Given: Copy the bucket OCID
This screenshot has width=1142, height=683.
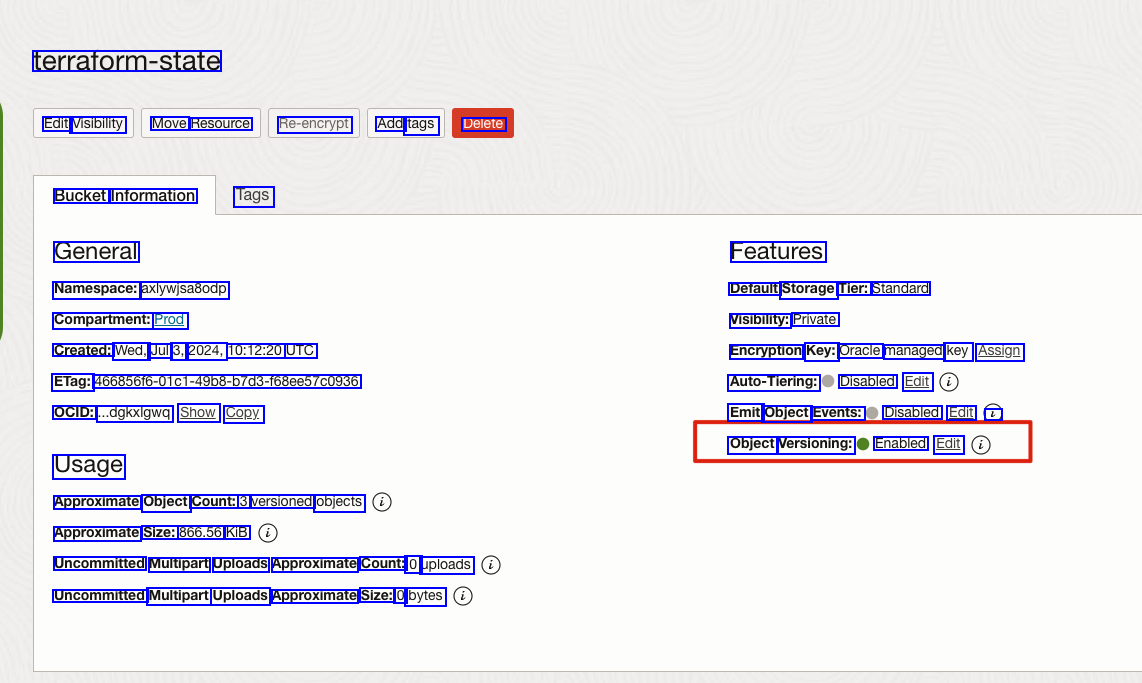Looking at the screenshot, I should pyautogui.click(x=243, y=413).
